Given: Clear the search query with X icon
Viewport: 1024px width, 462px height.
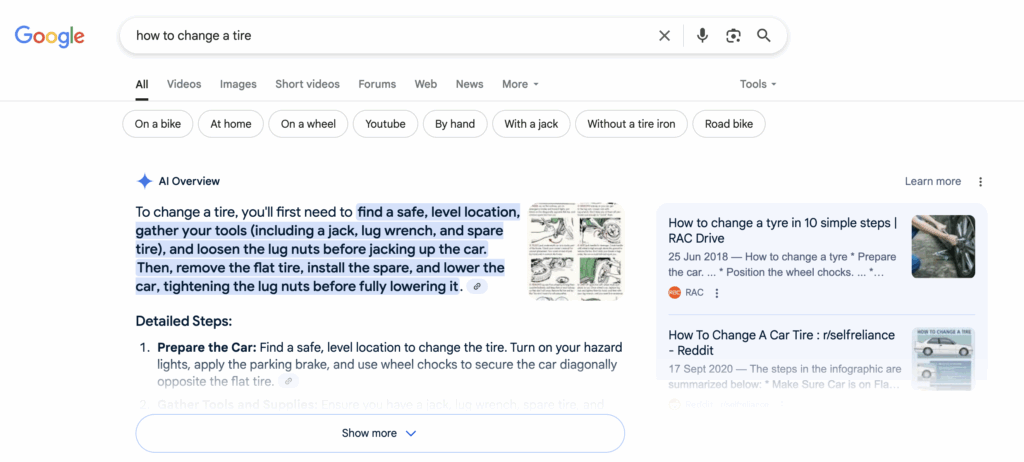Looking at the screenshot, I should pyautogui.click(x=664, y=36).
